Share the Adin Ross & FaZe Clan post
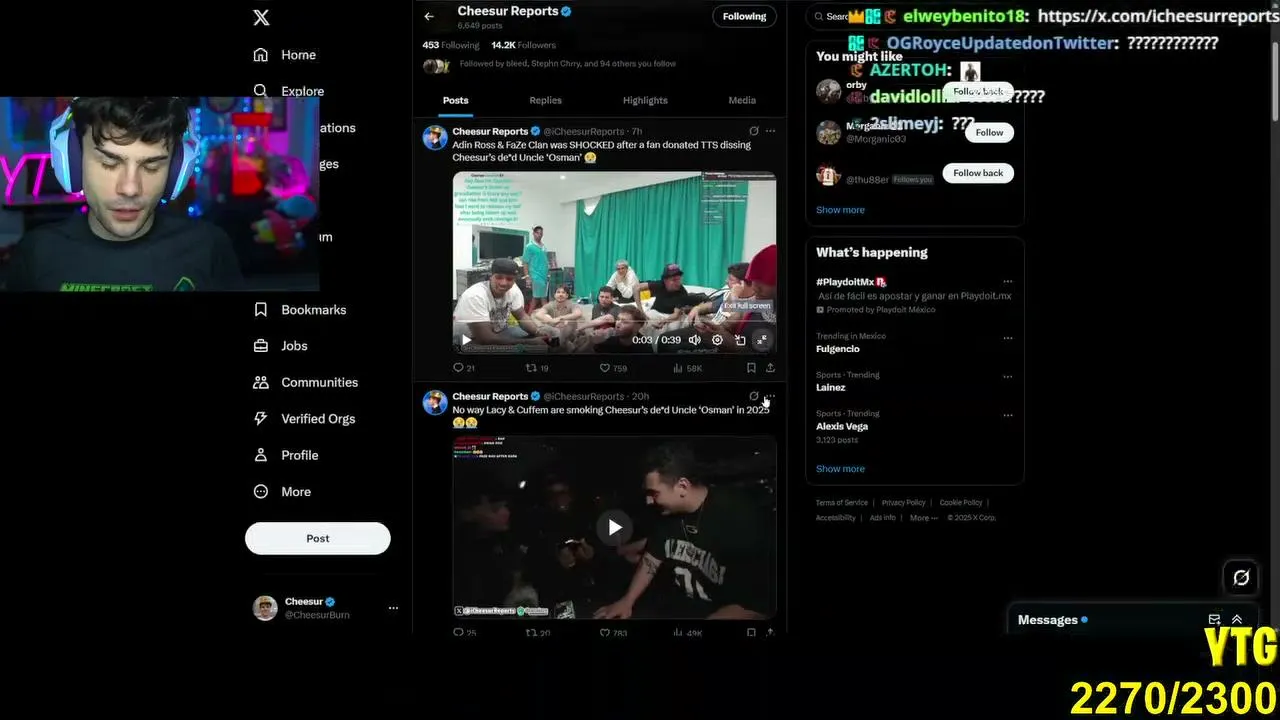Screen dimensions: 1280x720 (x=770, y=368)
